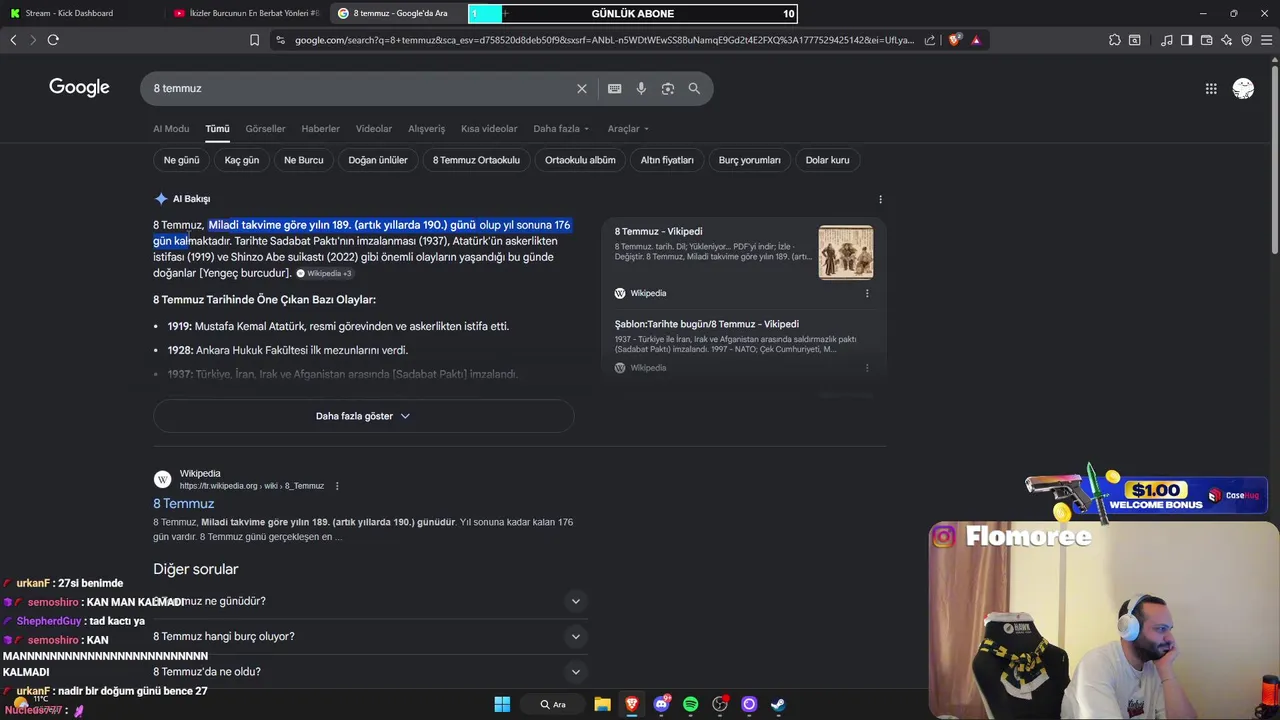Open Spotify from the taskbar
The height and width of the screenshot is (720, 1280).
tap(690, 704)
